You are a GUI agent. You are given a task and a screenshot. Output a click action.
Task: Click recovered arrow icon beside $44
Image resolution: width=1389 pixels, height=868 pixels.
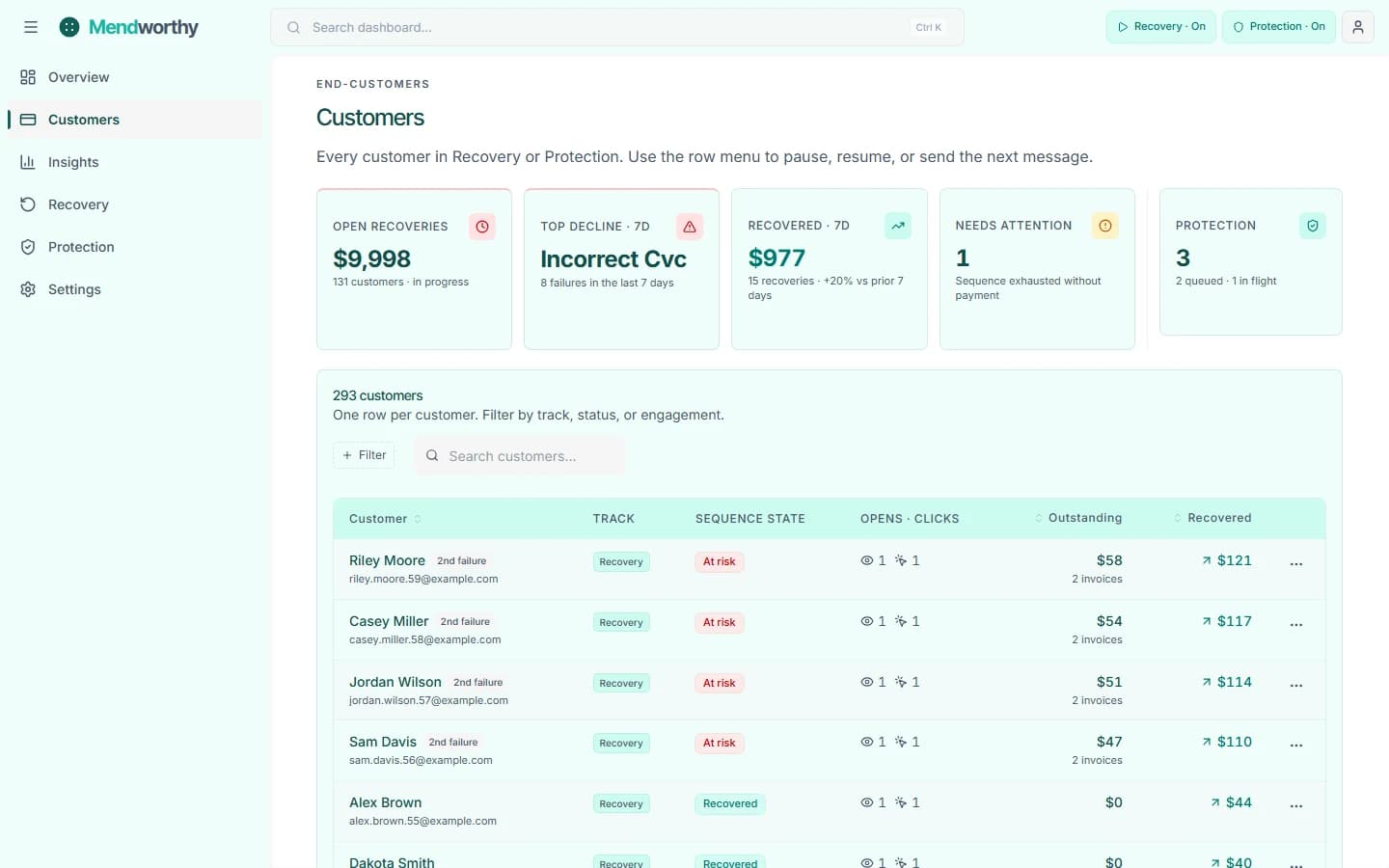point(1215,802)
